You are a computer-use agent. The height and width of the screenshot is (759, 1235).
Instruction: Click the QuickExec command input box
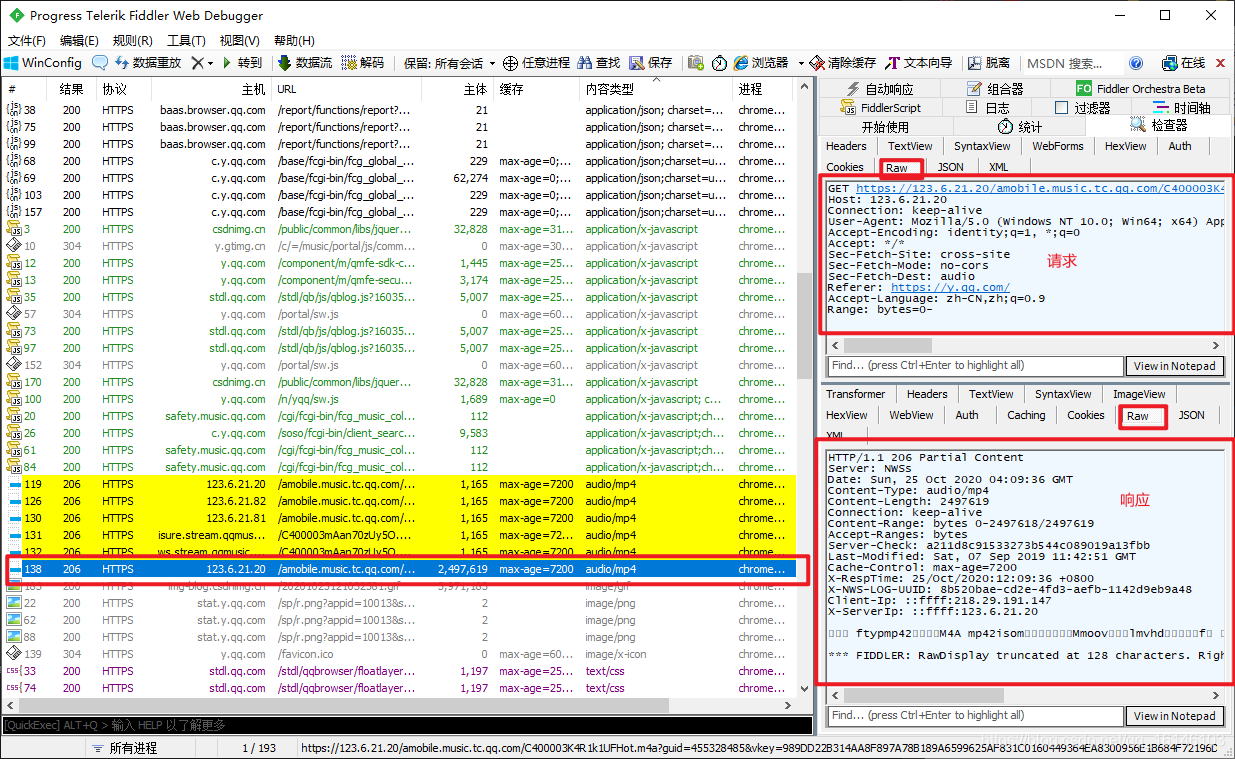tap(405, 725)
